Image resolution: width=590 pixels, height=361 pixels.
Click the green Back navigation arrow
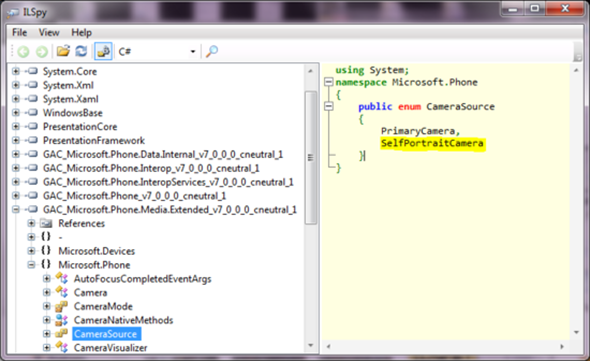coord(23,52)
